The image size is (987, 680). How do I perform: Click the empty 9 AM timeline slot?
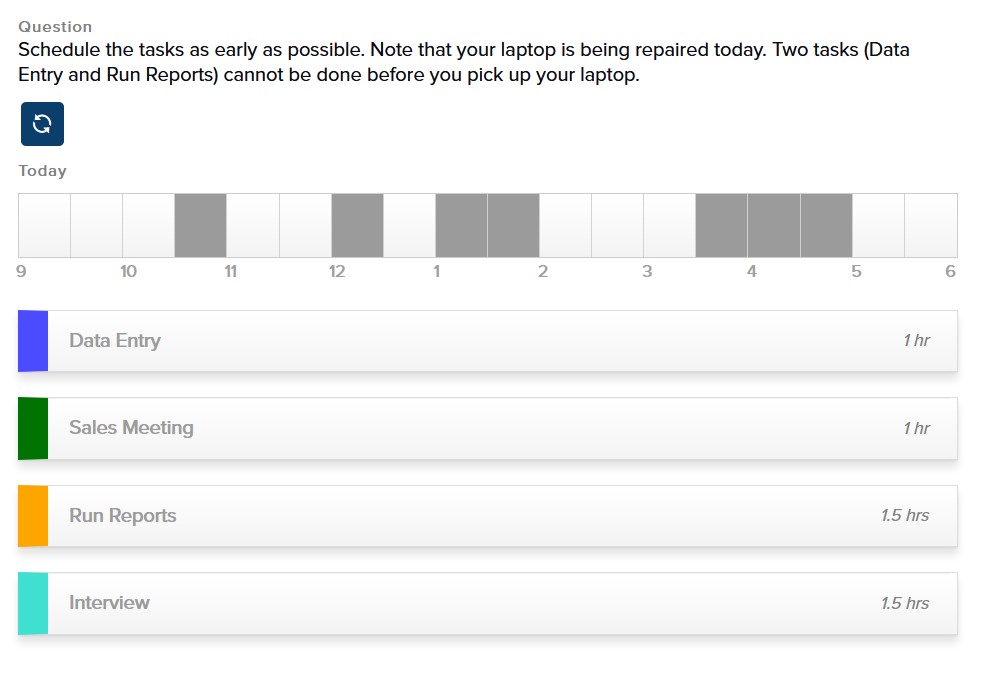pyautogui.click(x=44, y=224)
